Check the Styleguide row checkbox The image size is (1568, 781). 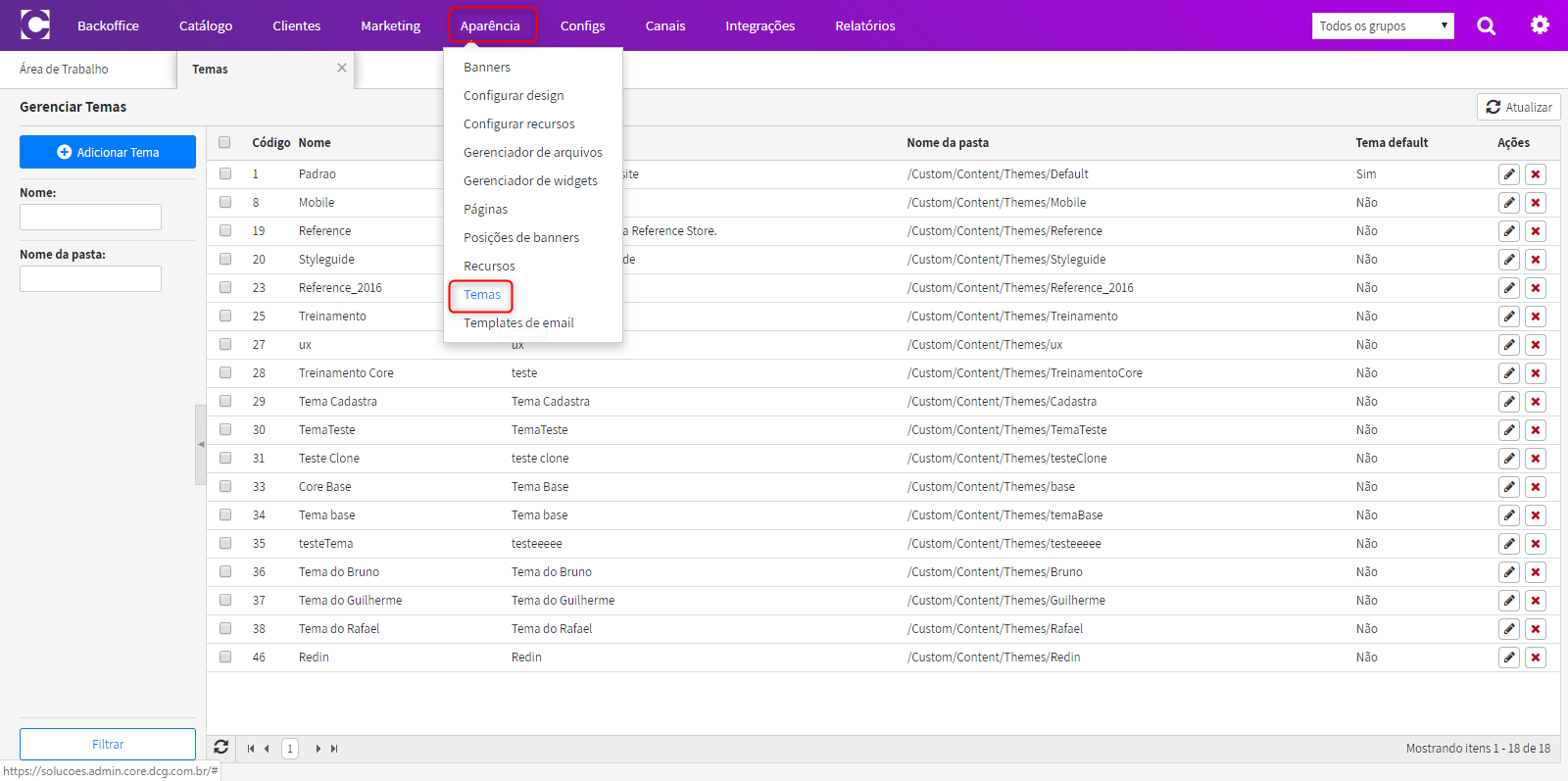click(x=225, y=259)
